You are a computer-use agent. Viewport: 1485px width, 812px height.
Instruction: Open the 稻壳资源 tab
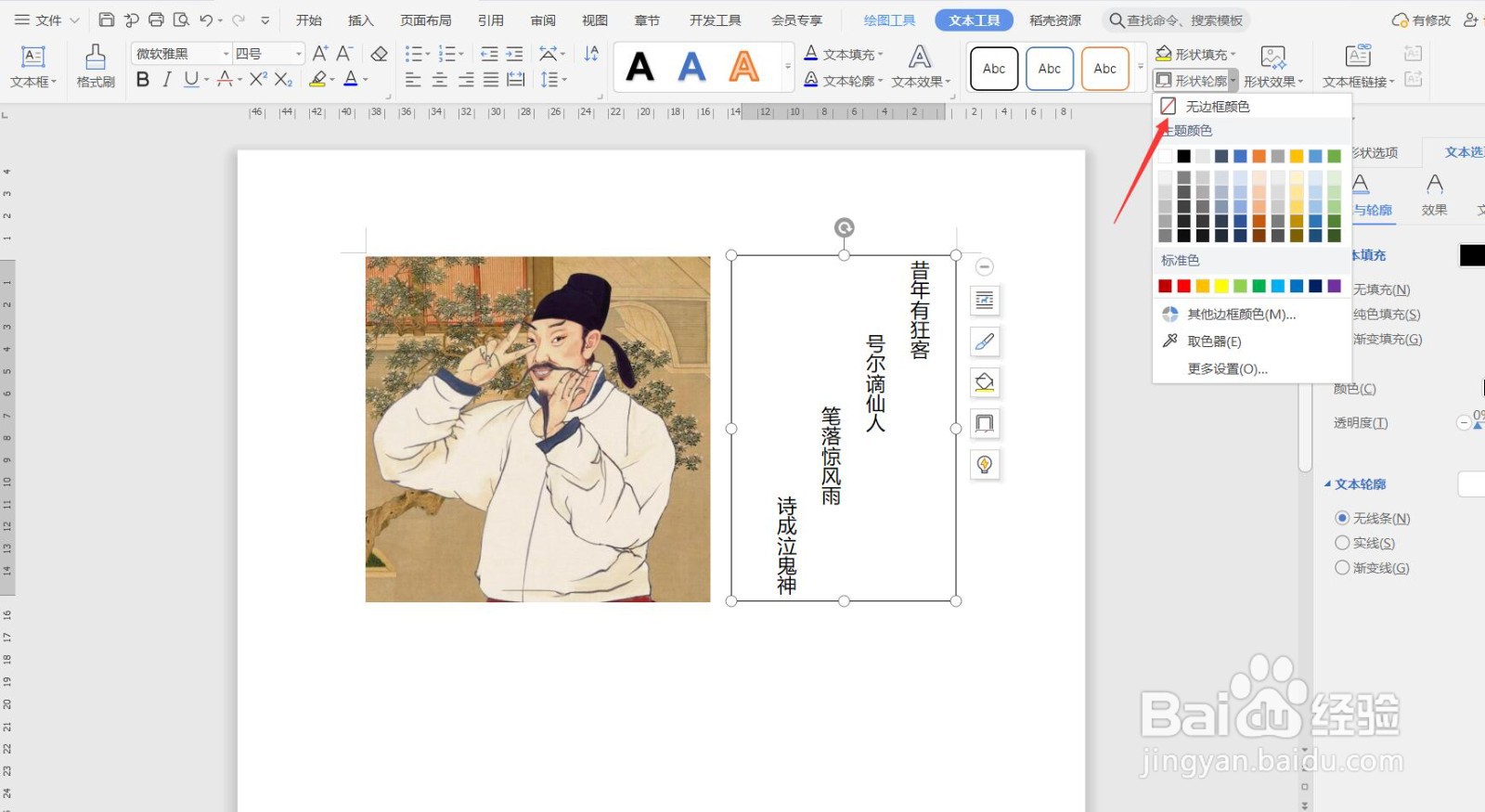tap(1055, 19)
